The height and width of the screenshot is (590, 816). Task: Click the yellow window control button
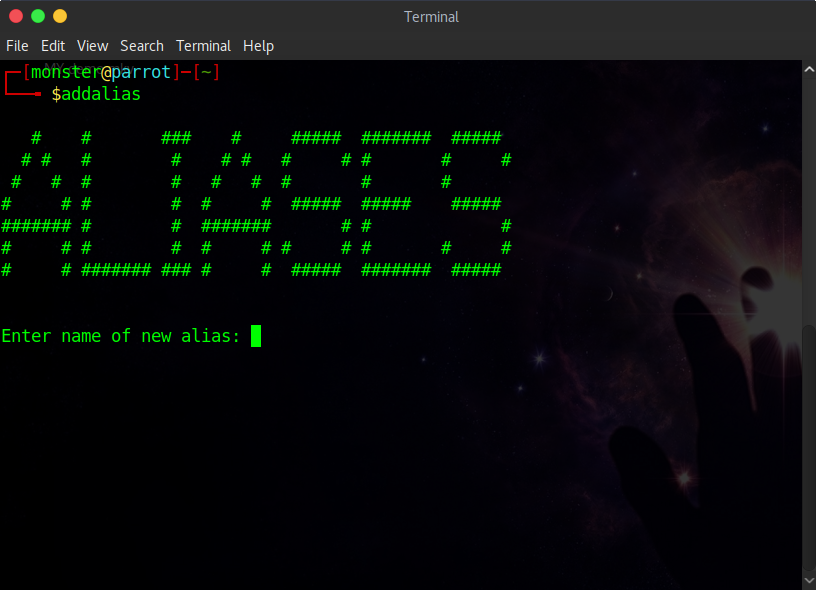60,16
